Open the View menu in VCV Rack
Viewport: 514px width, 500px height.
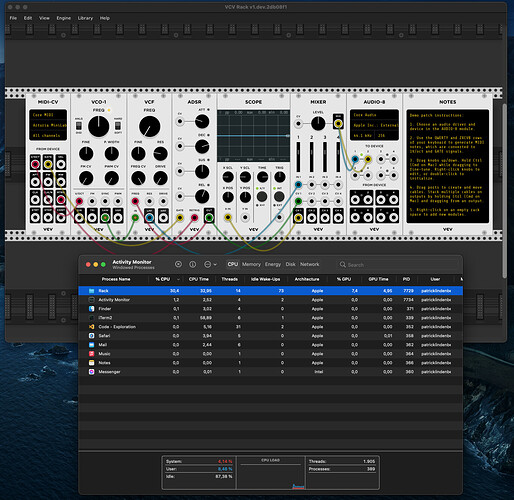click(44, 18)
